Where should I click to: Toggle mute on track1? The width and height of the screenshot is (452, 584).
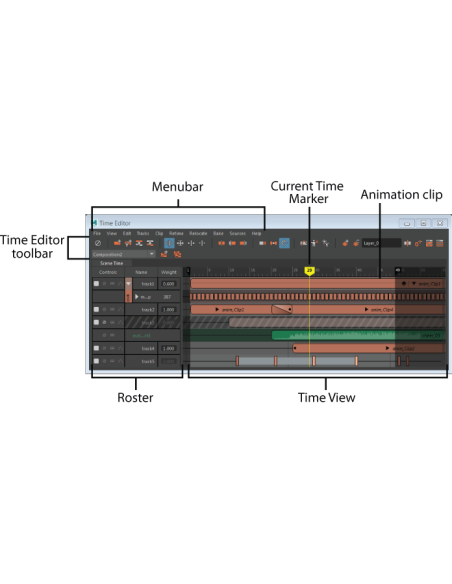[104, 284]
